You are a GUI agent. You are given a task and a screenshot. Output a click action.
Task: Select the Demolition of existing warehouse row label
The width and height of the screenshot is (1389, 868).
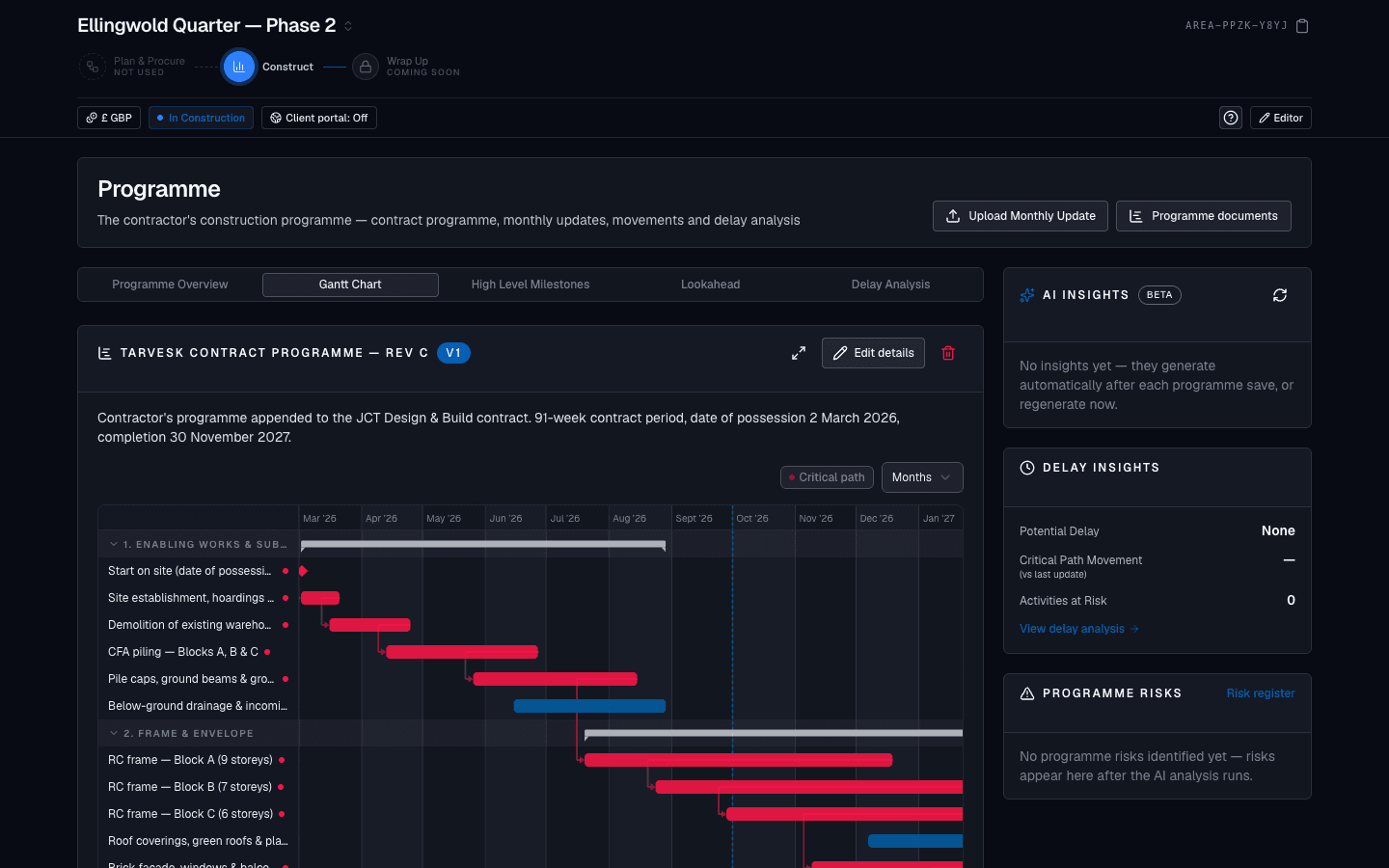(x=189, y=625)
